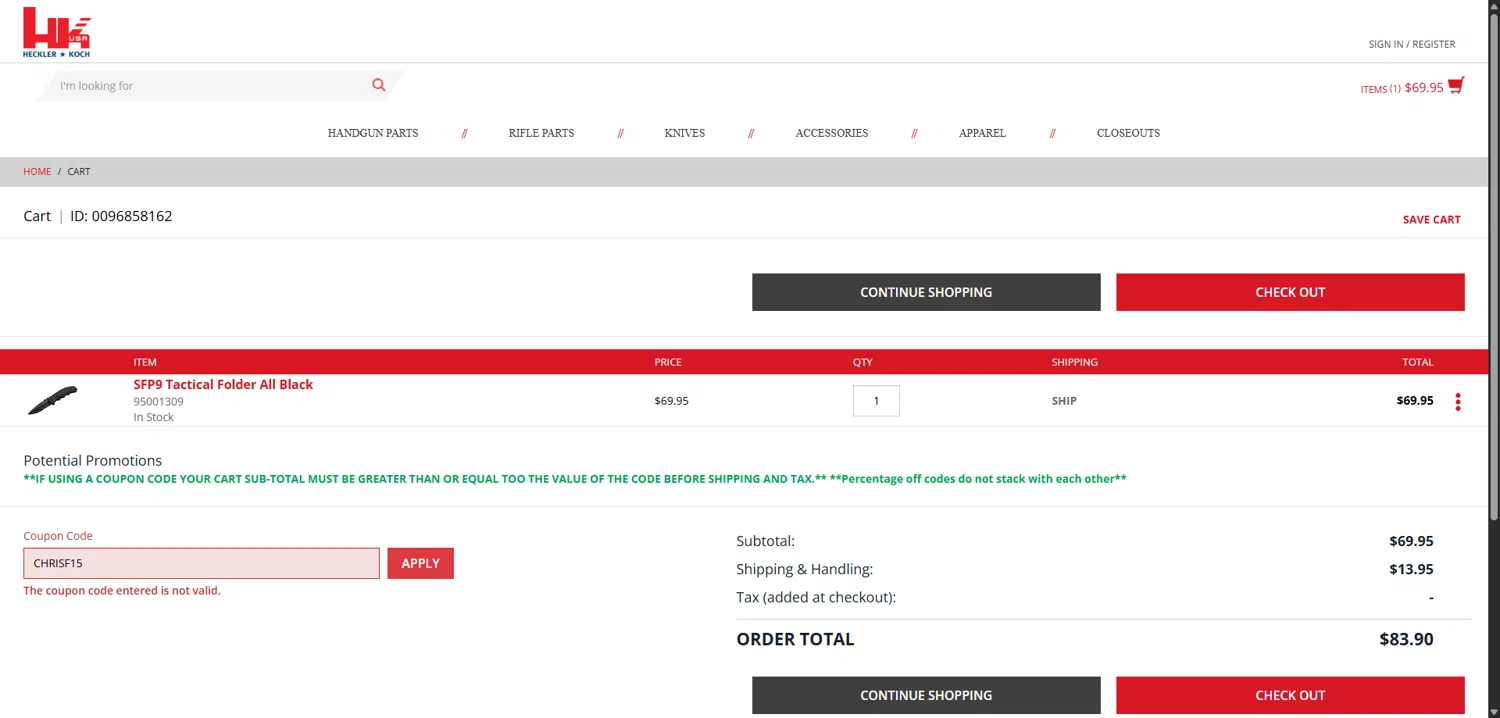Click the top Continue Shopping button
Image resolution: width=1500 pixels, height=718 pixels.
coord(926,292)
